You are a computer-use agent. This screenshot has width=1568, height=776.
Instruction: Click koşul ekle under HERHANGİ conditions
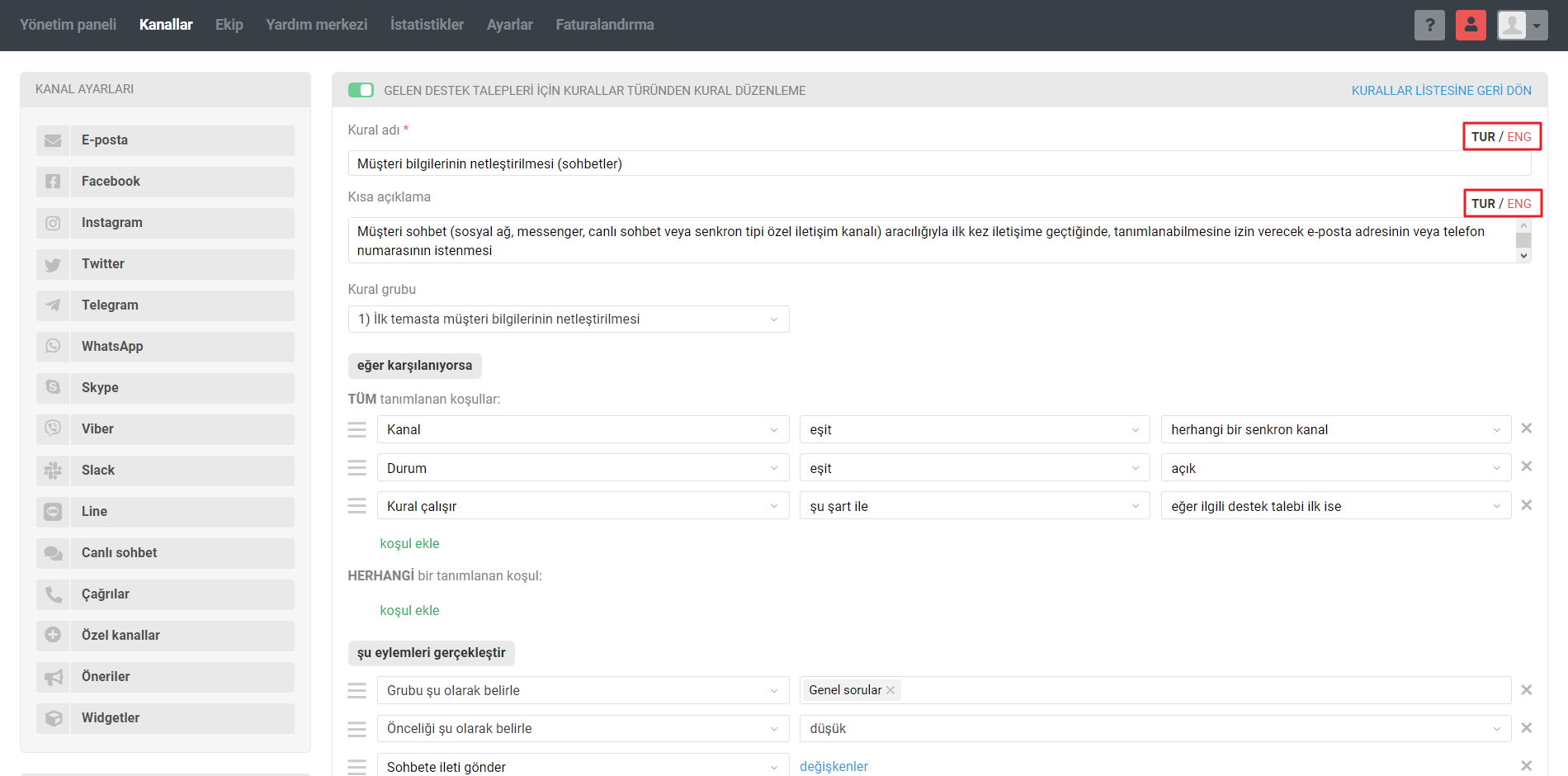pyautogui.click(x=409, y=610)
